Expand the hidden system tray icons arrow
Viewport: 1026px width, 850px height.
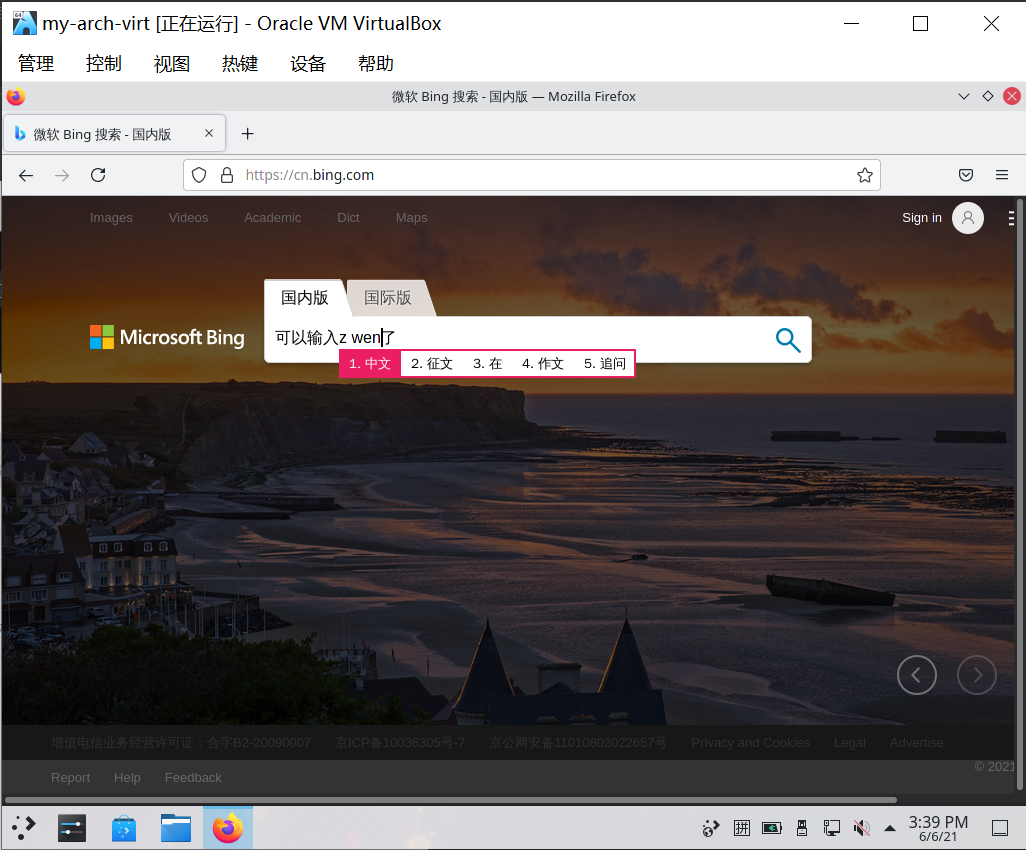pyautogui.click(x=890, y=828)
